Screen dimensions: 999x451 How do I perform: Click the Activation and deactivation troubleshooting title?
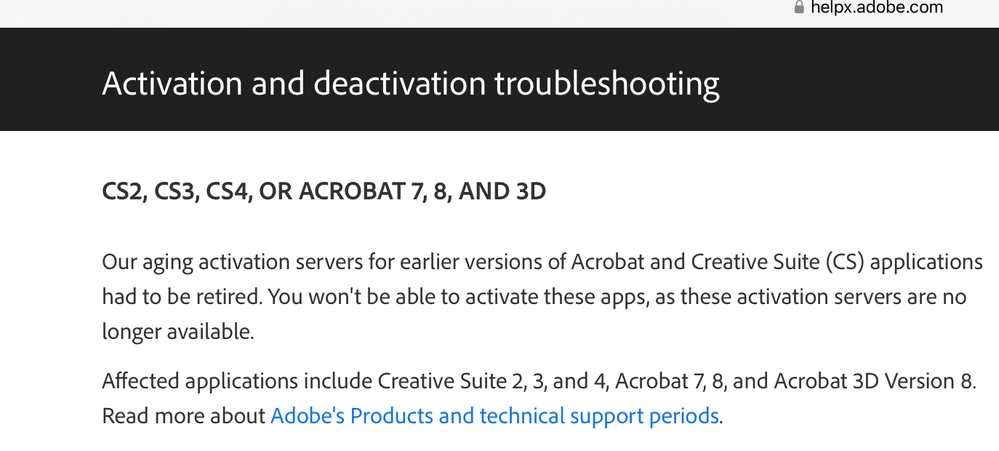tap(410, 83)
